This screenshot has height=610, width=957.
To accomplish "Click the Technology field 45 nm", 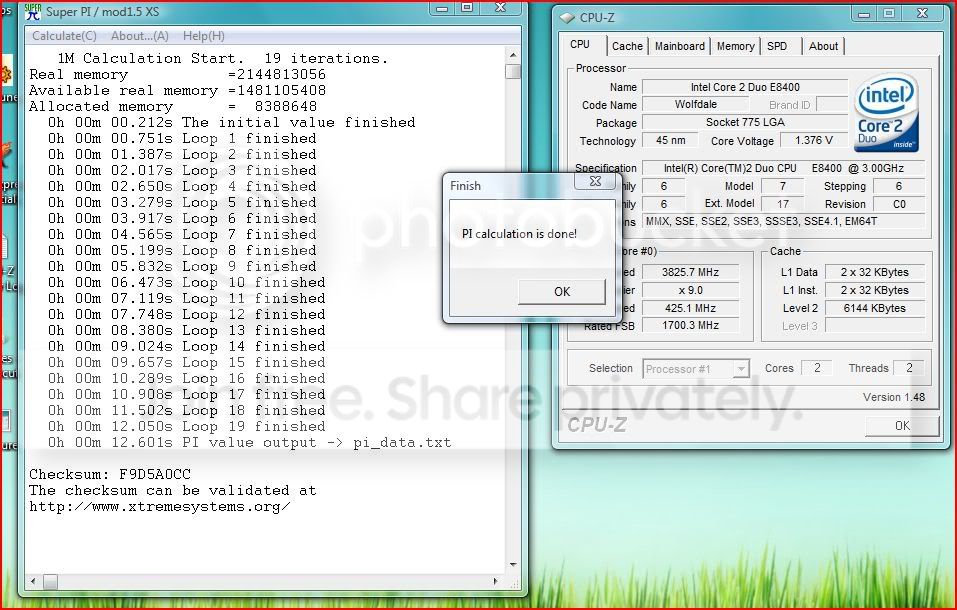I will tap(670, 140).
